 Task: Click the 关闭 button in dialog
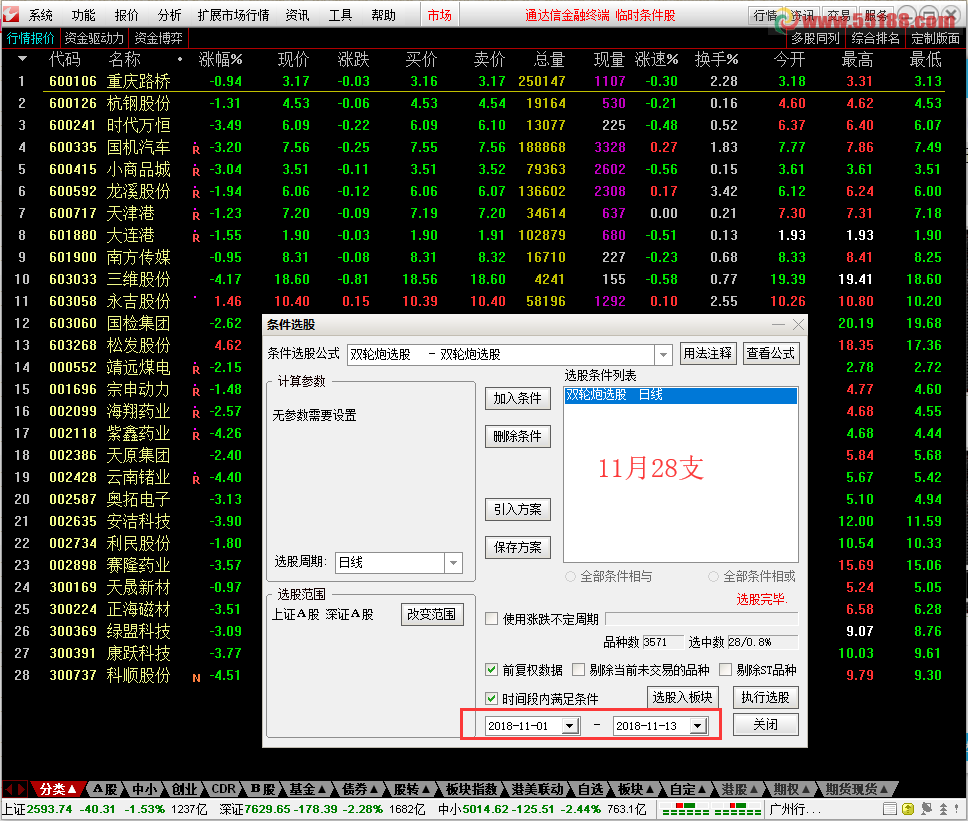766,724
